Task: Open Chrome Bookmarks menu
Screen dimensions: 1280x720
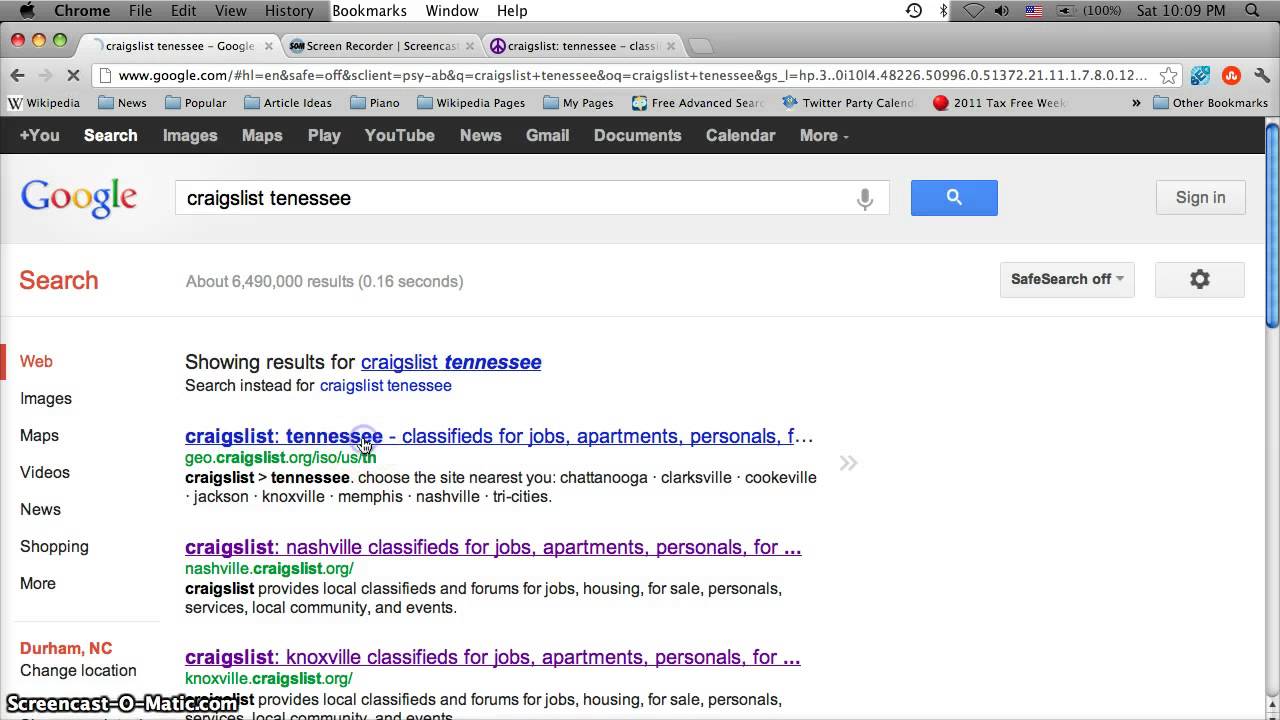Action: coord(369,11)
